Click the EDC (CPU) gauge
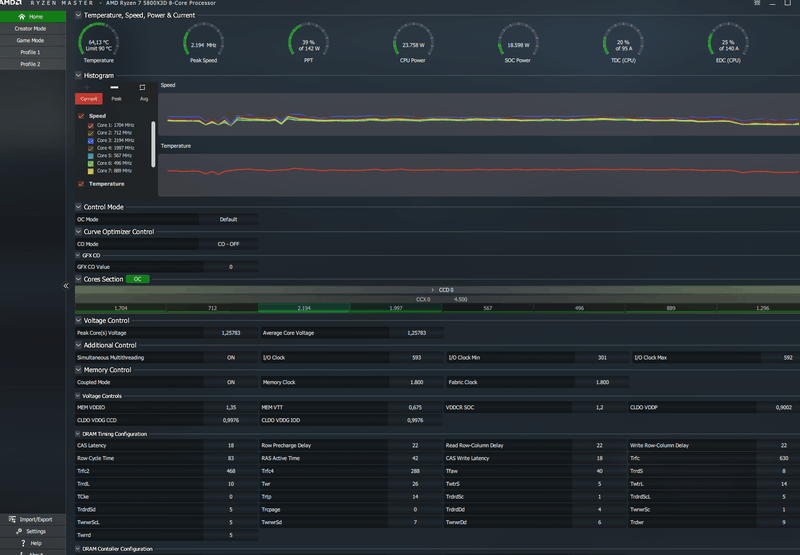Screen dimensions: 800x555 [728, 43]
